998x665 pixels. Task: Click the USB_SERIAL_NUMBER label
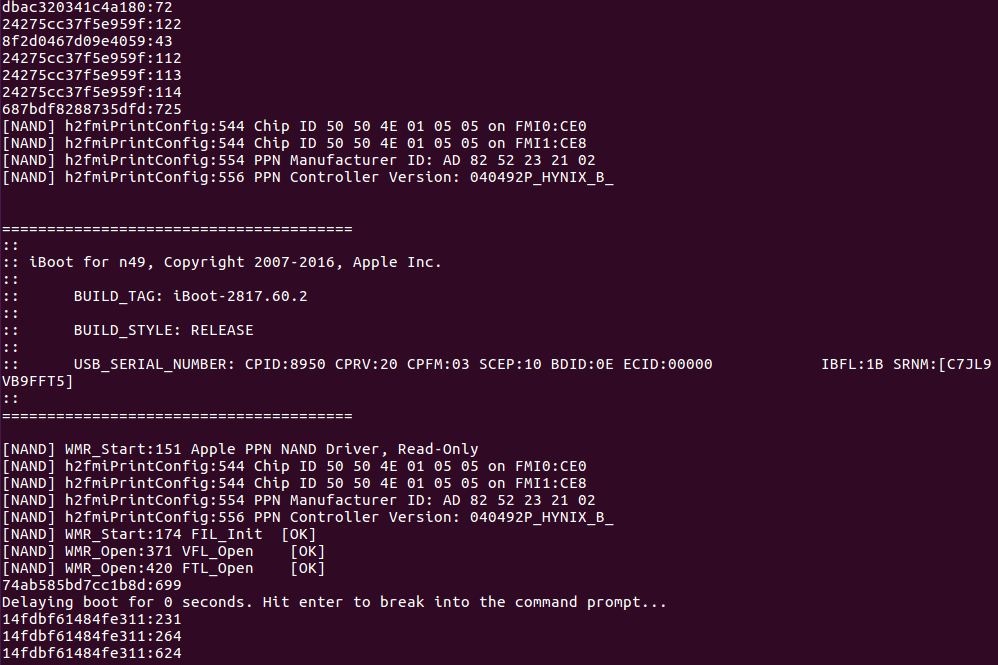click(x=154, y=364)
